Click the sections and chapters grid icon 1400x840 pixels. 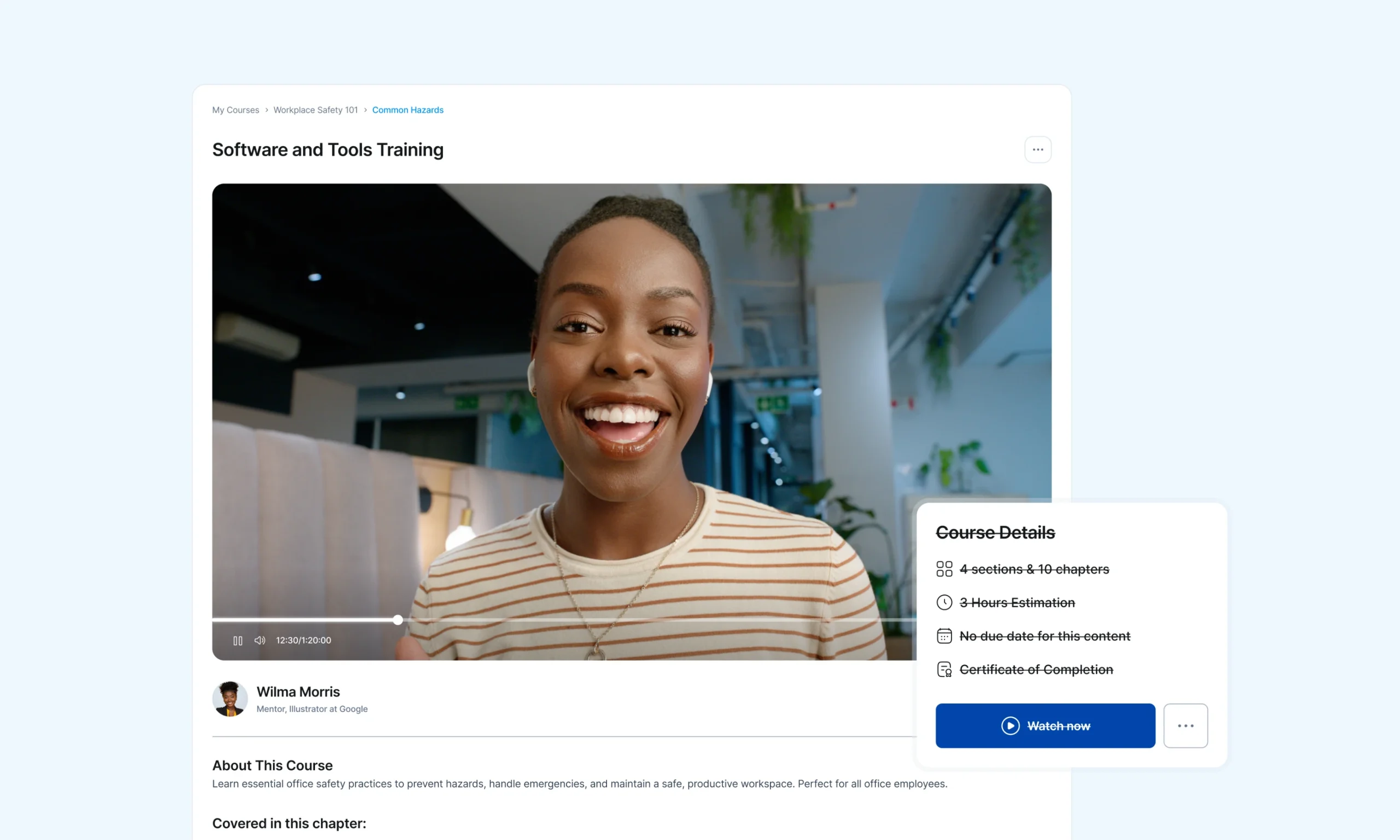[944, 569]
